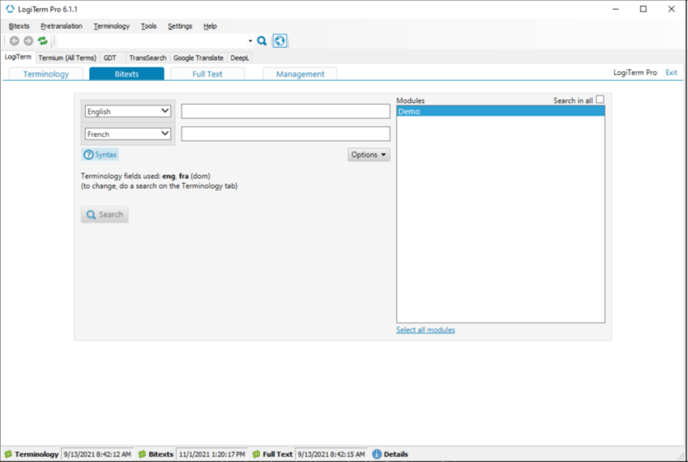Maximize the LogiTerm Pro window
Screen dimensions: 688x462
pos(643,9)
